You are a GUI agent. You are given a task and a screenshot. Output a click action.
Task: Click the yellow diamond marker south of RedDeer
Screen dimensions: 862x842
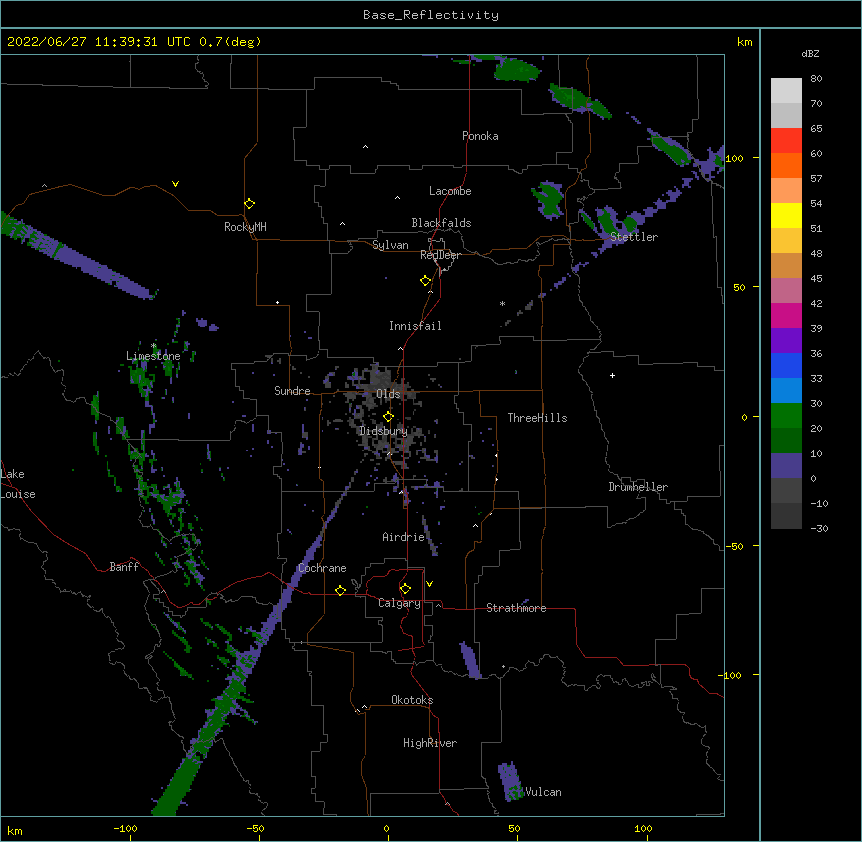click(426, 281)
